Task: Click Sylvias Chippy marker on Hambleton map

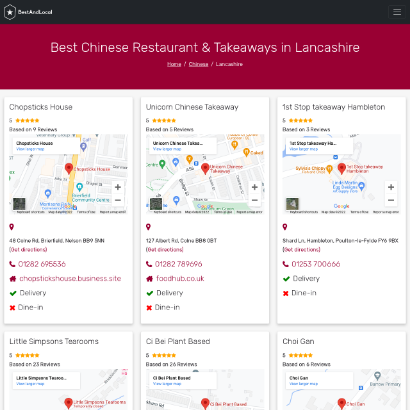Action: (329, 169)
